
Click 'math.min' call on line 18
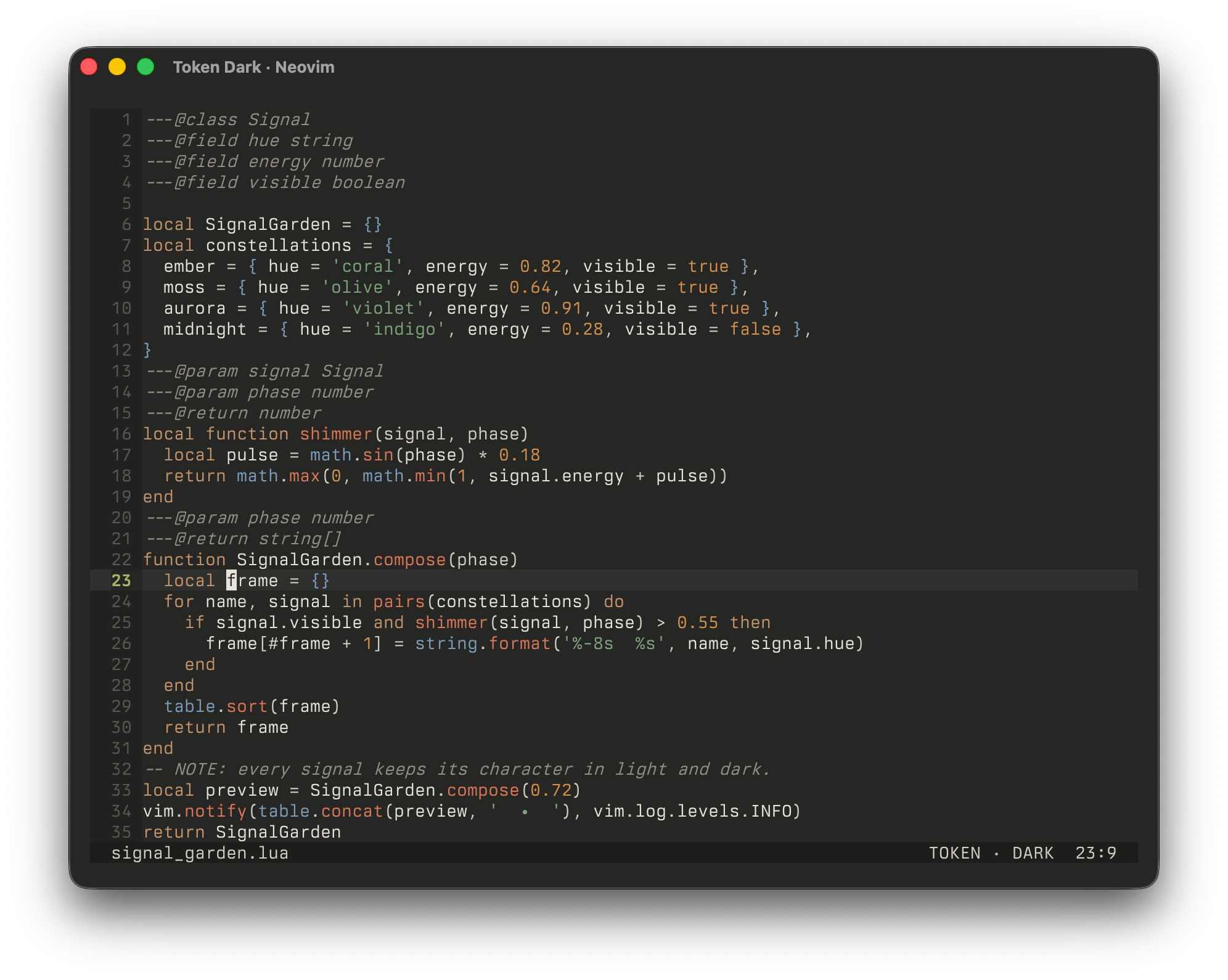404,476
